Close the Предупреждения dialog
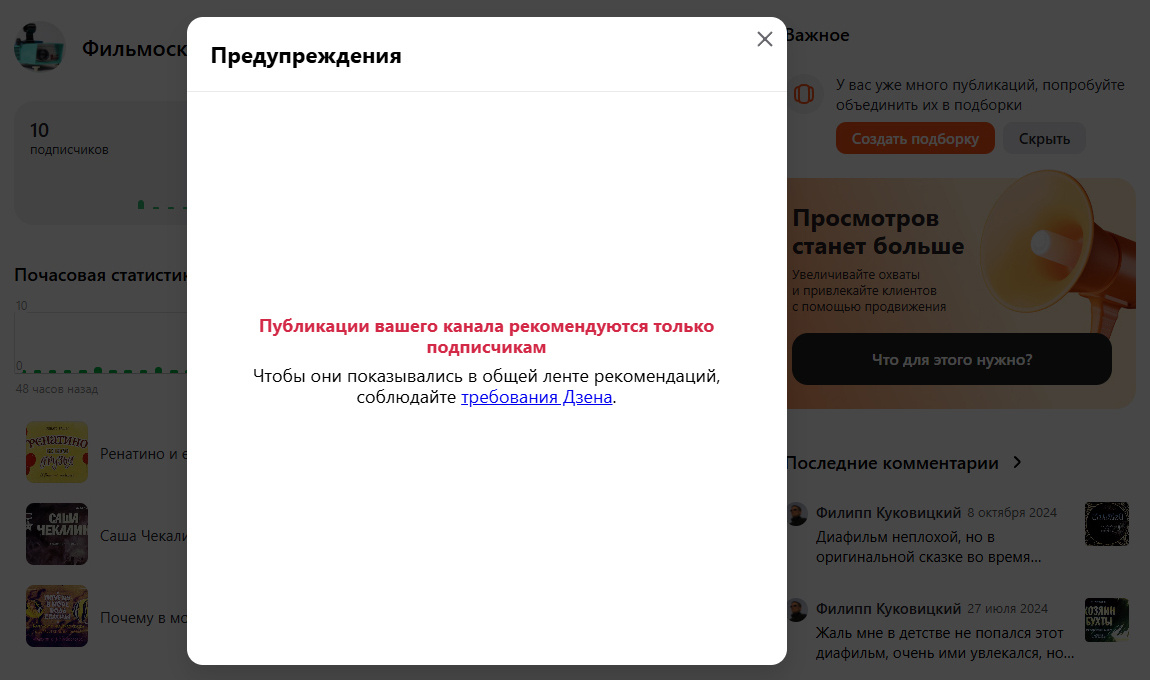 point(764,39)
